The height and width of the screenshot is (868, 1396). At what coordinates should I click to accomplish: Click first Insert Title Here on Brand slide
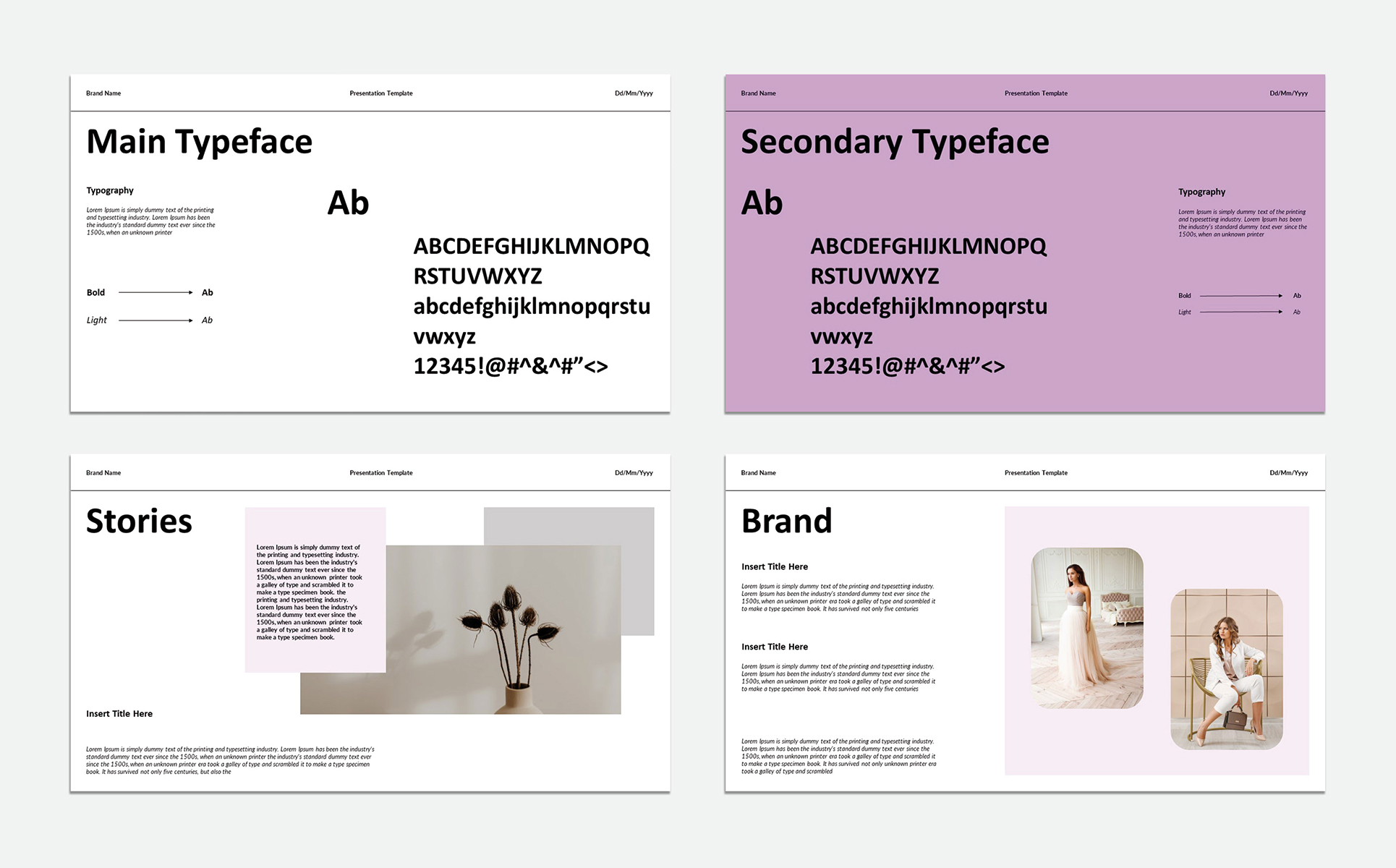[x=774, y=567]
